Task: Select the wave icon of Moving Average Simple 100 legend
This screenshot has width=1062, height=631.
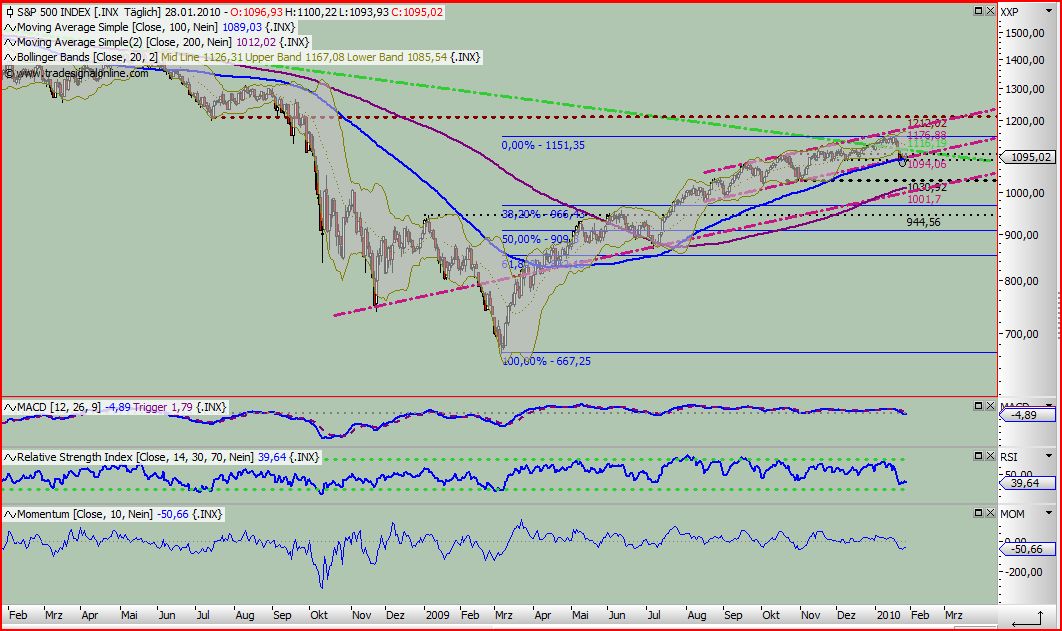Action: point(8,27)
